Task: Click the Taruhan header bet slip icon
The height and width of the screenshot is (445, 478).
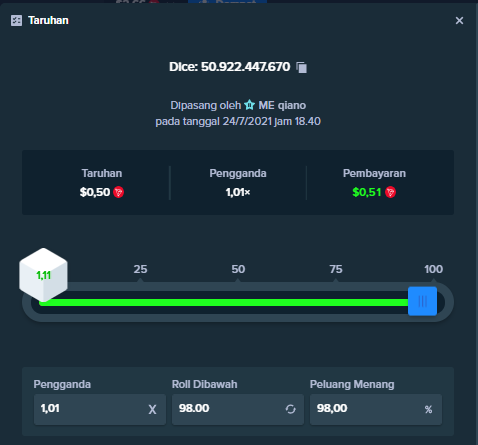Action: (x=16, y=21)
